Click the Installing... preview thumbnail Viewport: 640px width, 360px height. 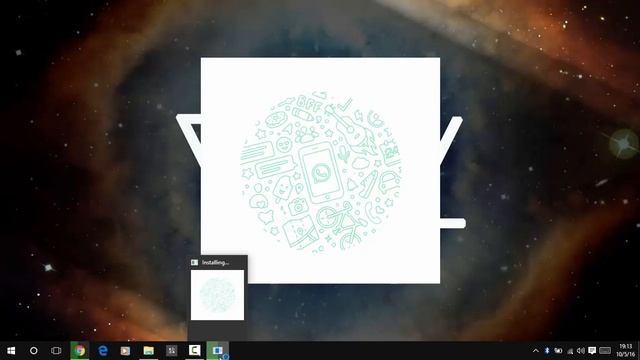218,295
